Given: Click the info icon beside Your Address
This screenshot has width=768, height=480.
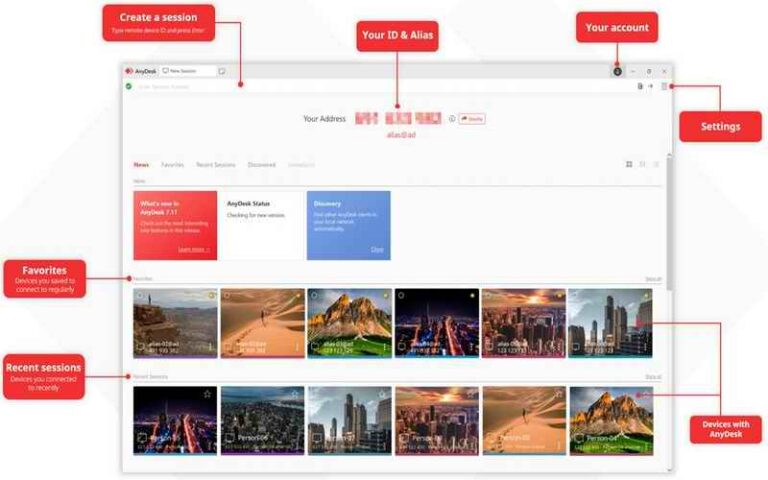Looking at the screenshot, I should click(x=452, y=119).
